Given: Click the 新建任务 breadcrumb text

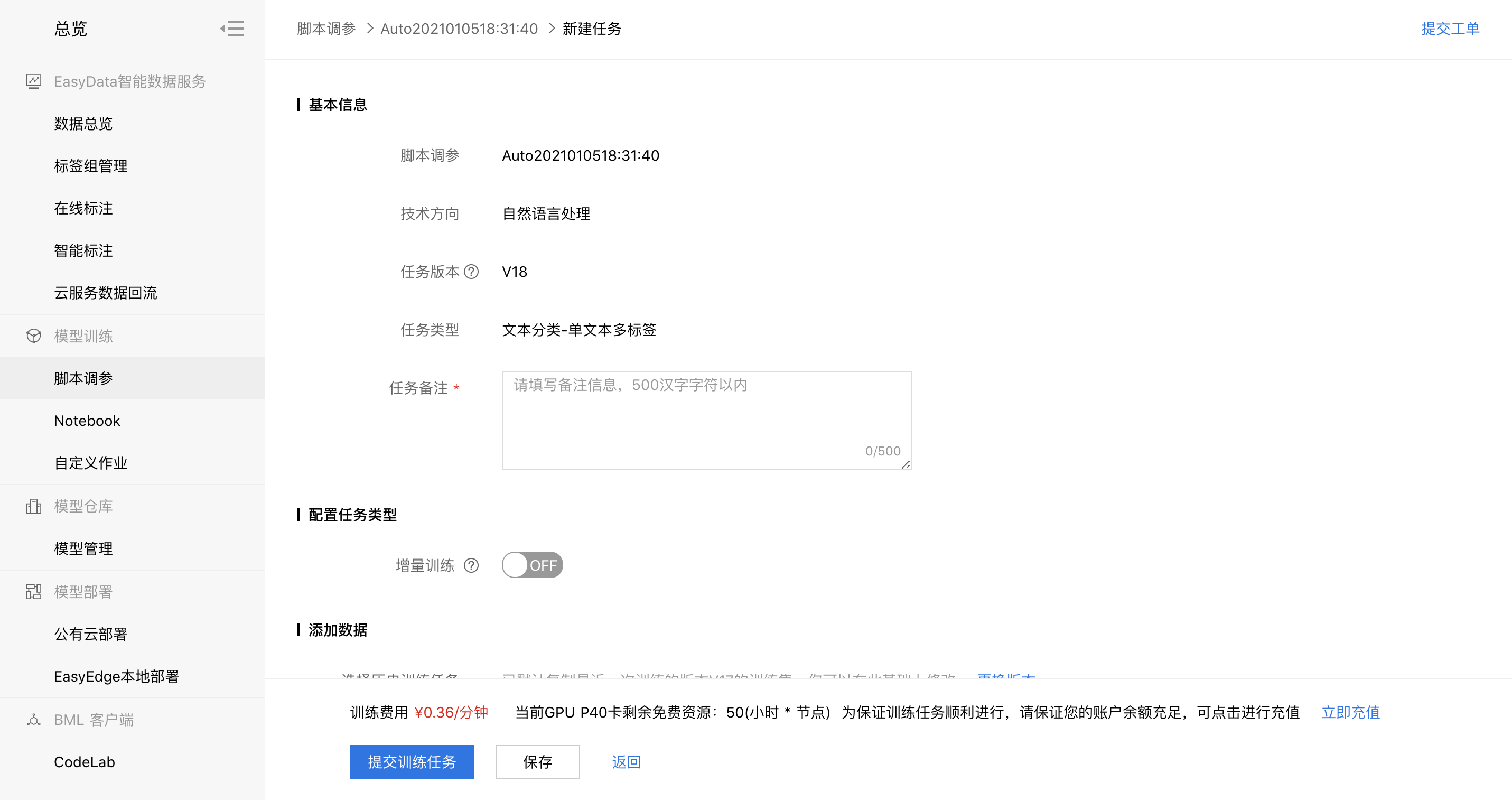Looking at the screenshot, I should 592,29.
